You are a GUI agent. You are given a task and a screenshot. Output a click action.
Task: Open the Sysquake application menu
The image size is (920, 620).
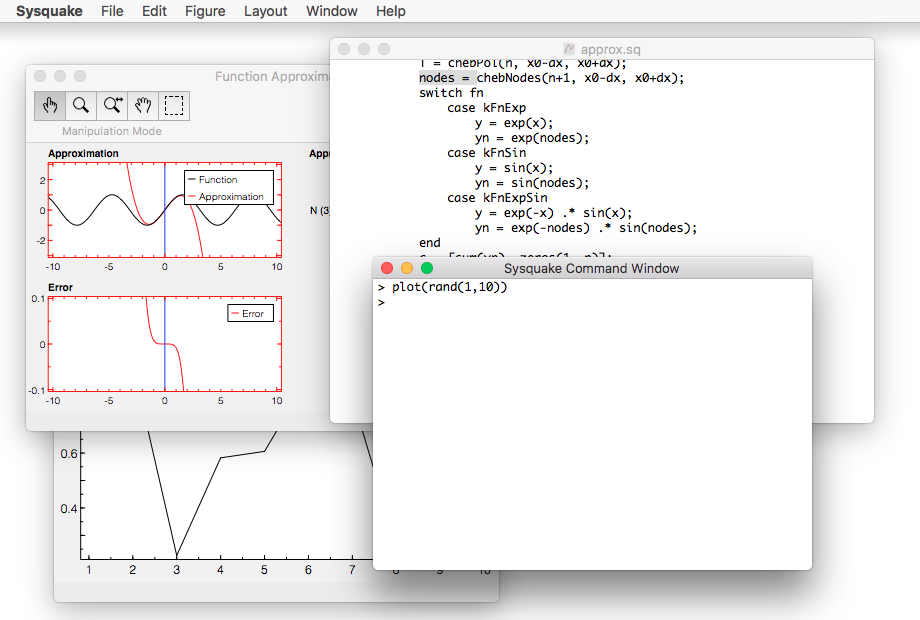tap(49, 11)
